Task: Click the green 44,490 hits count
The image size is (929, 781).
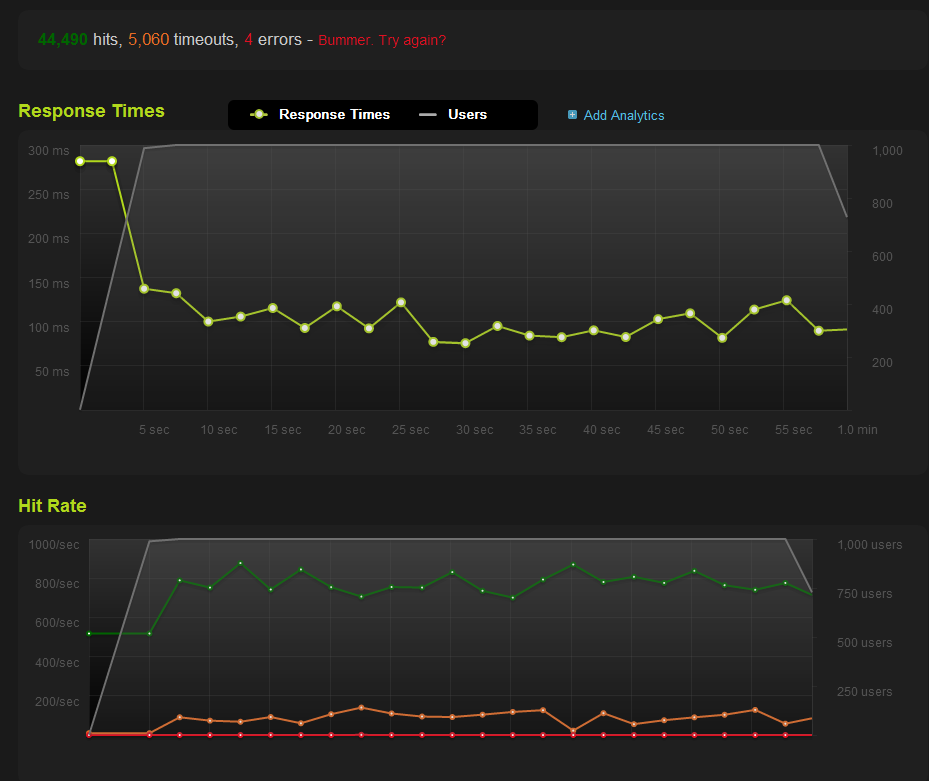Action: coord(63,40)
